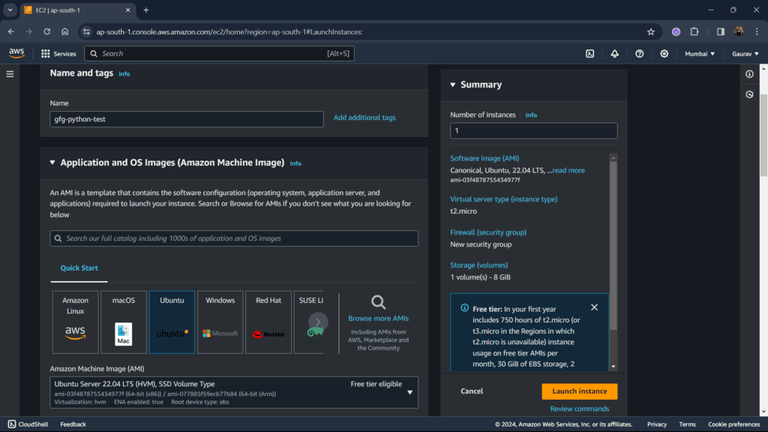The height and width of the screenshot is (432, 768).
Task: Open the notifications bell
Action: 614,53
